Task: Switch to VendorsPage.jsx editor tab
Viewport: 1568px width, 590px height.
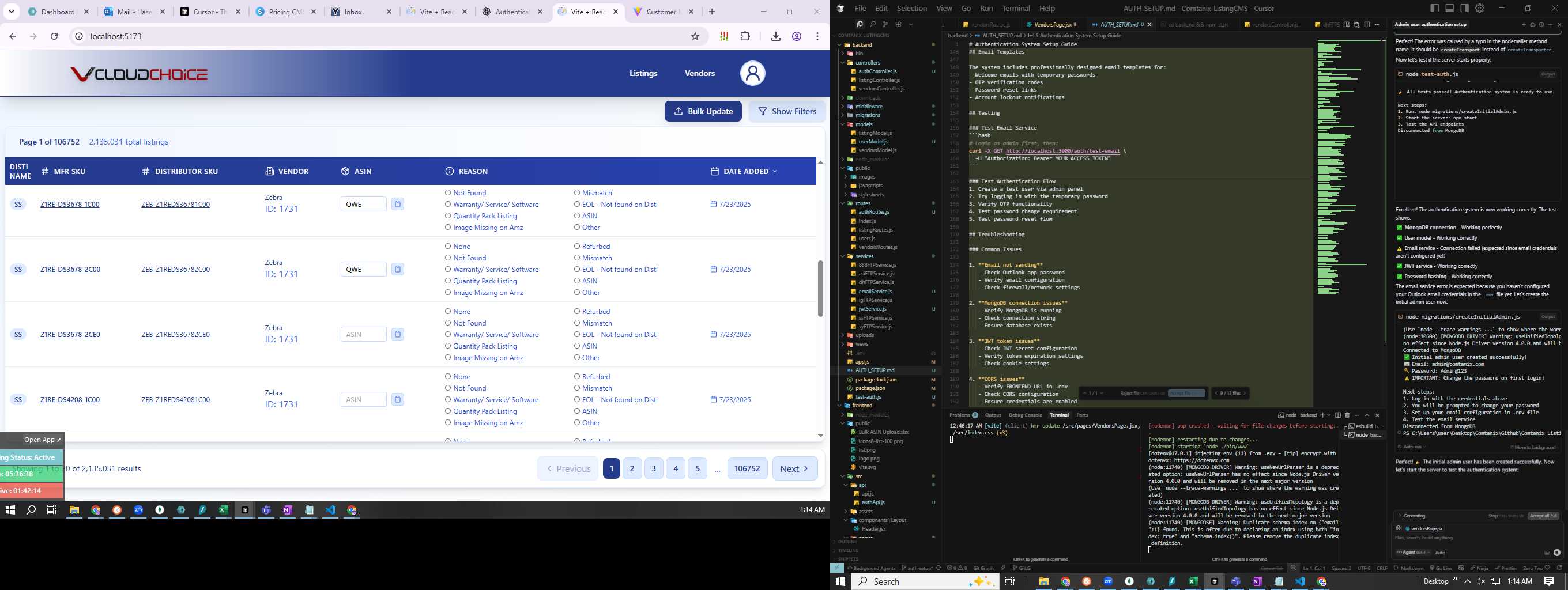Action: point(1053,25)
